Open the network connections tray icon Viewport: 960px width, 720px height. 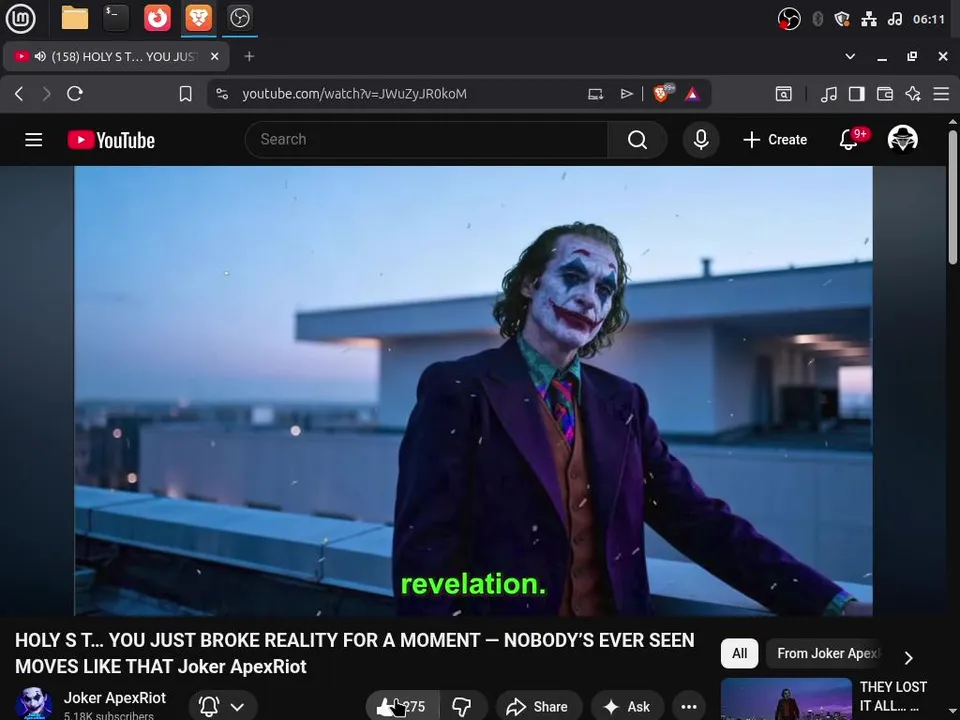point(869,19)
